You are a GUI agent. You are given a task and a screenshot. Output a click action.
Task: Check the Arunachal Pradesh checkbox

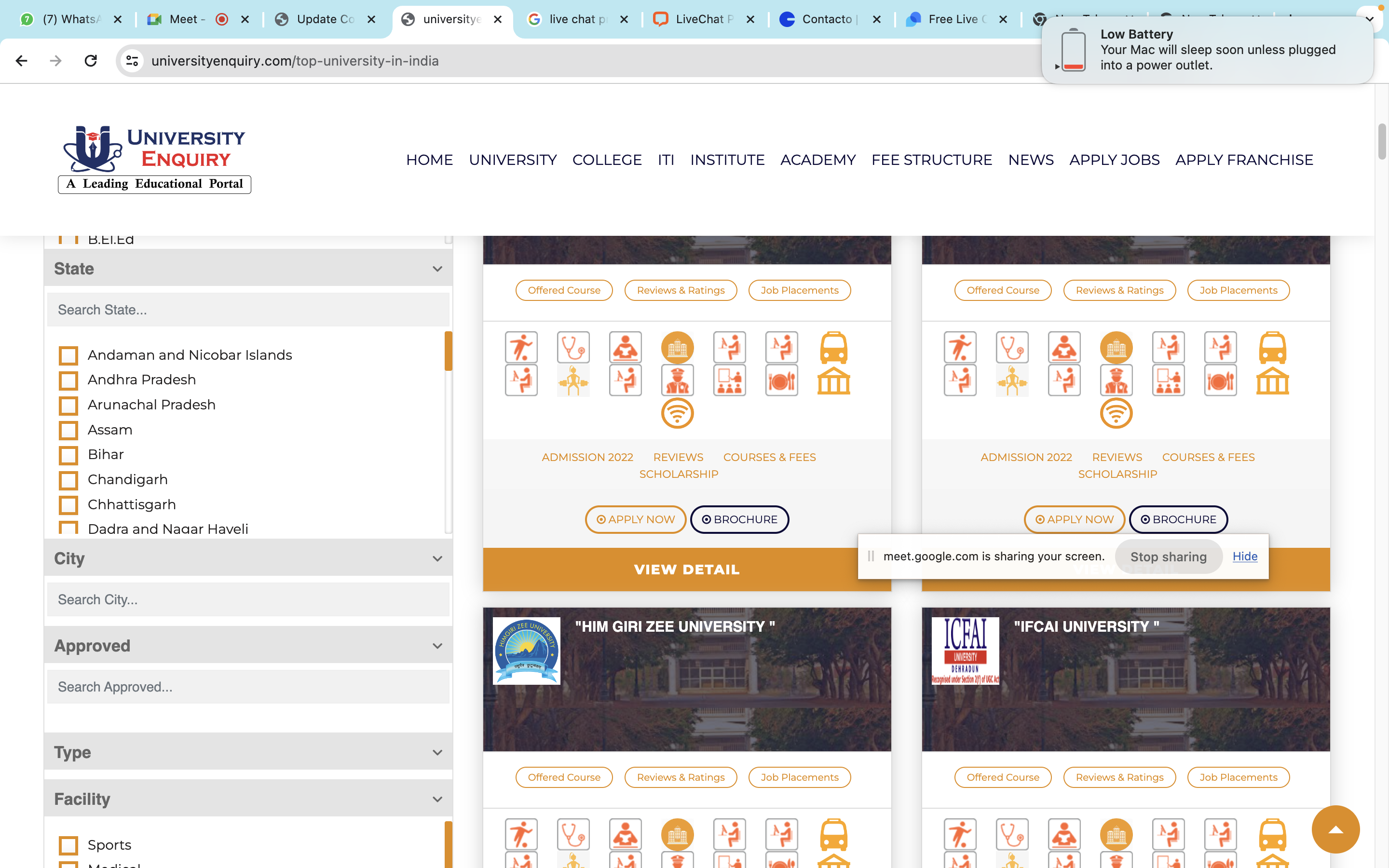pos(68,405)
